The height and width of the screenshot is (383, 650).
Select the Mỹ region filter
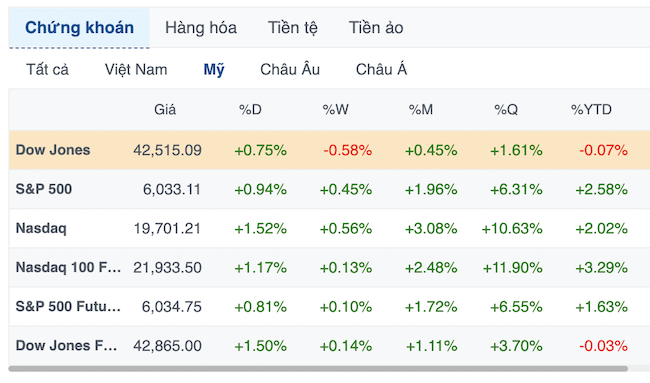pos(214,69)
